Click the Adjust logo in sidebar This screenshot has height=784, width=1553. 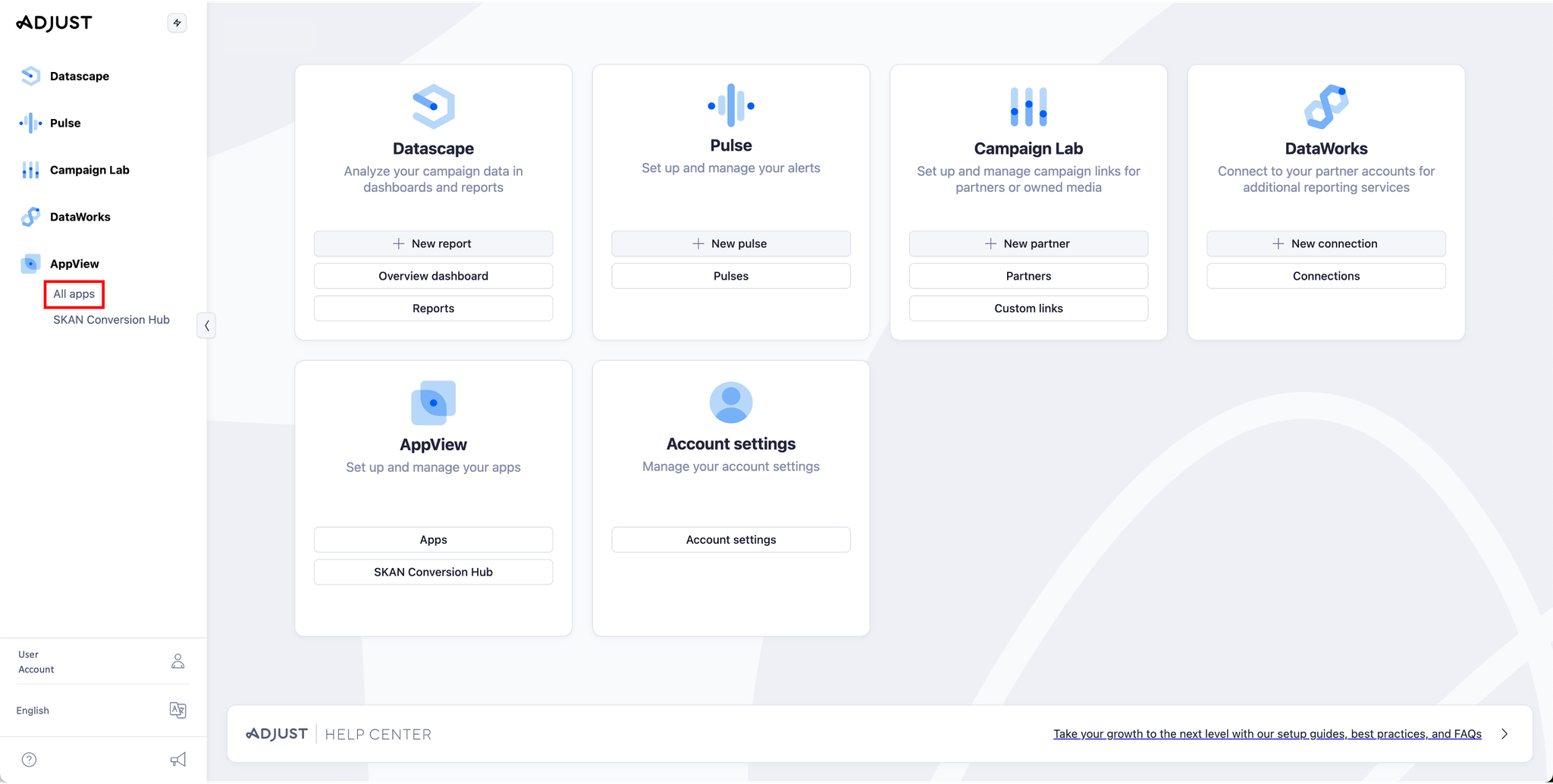pyautogui.click(x=54, y=23)
